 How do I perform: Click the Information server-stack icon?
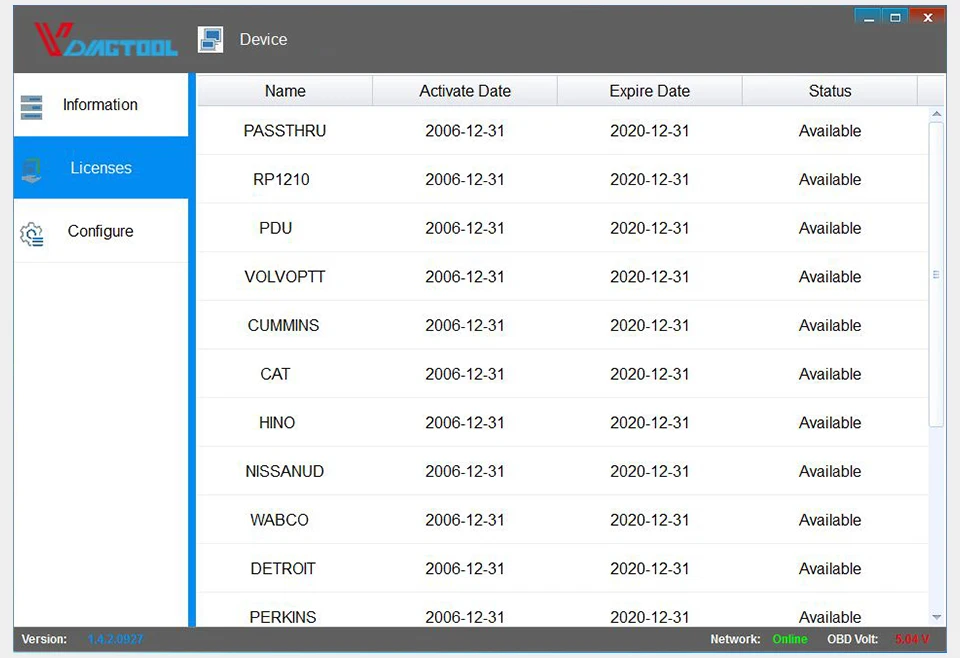coord(31,107)
